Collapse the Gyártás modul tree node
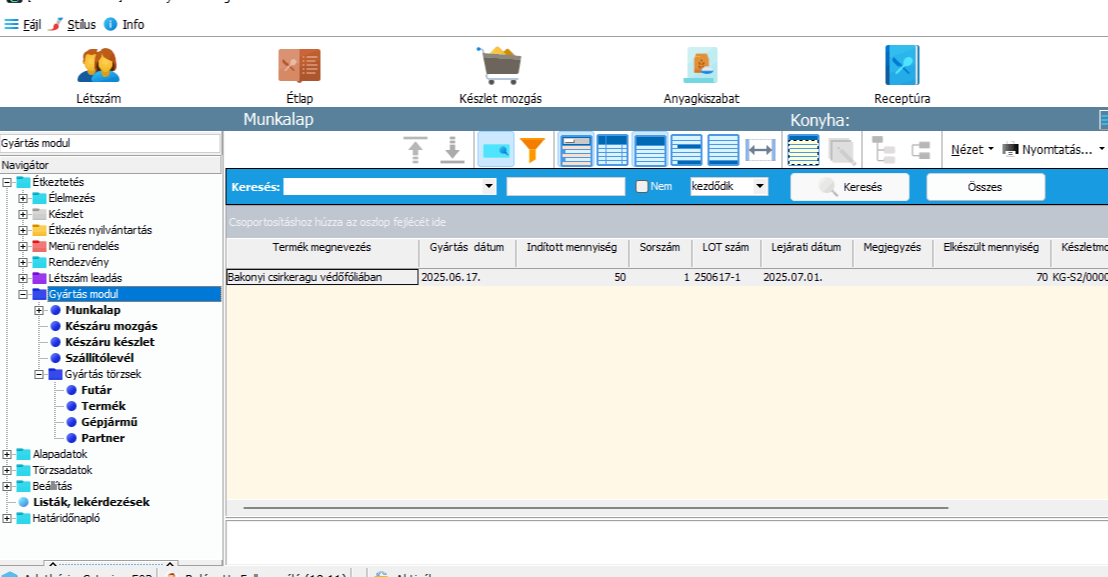Screen dimensions: 1108x577 point(24,294)
